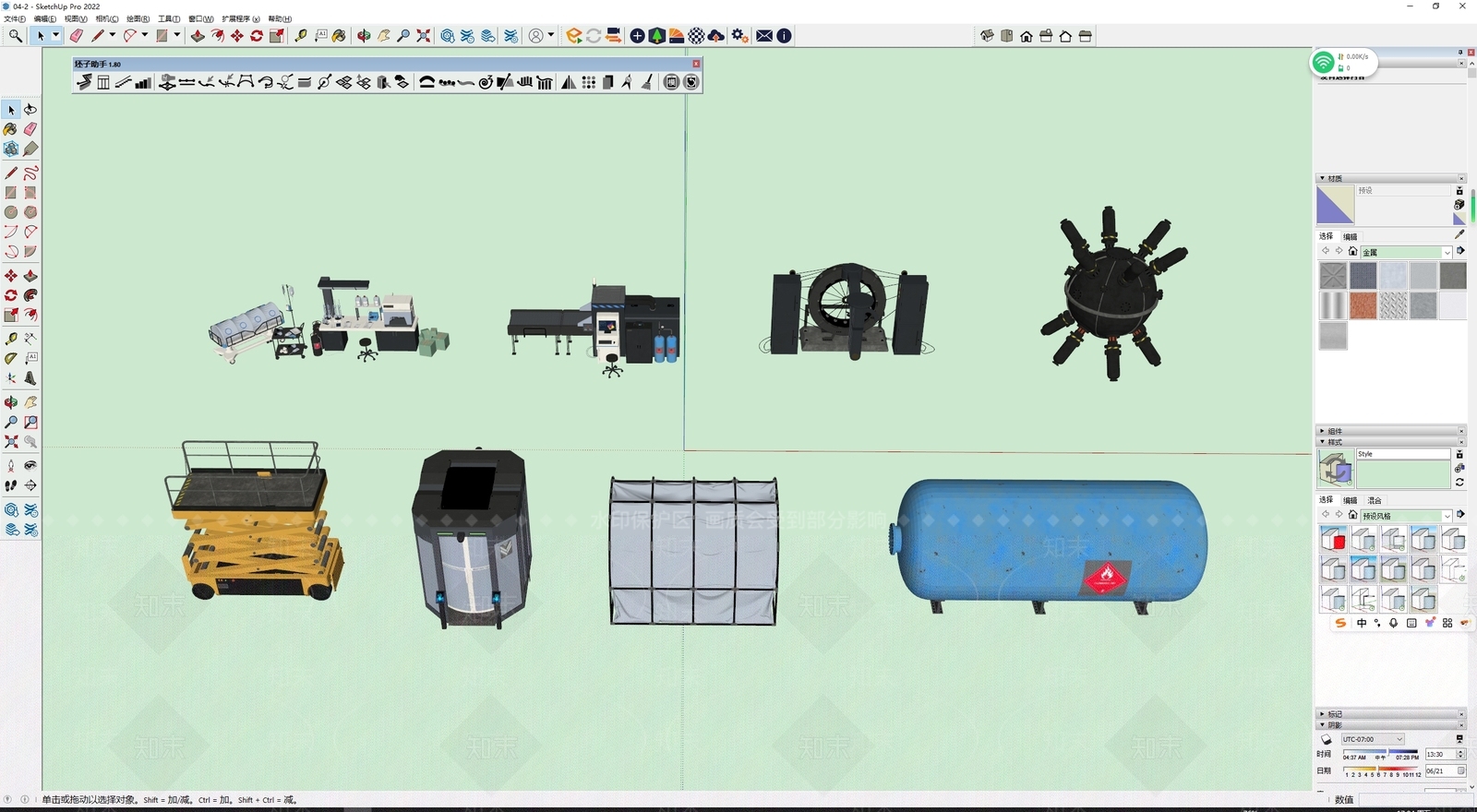The width and height of the screenshot is (1477, 812).
Task: Select the Eraser tool in left toolbar
Action: [30, 129]
